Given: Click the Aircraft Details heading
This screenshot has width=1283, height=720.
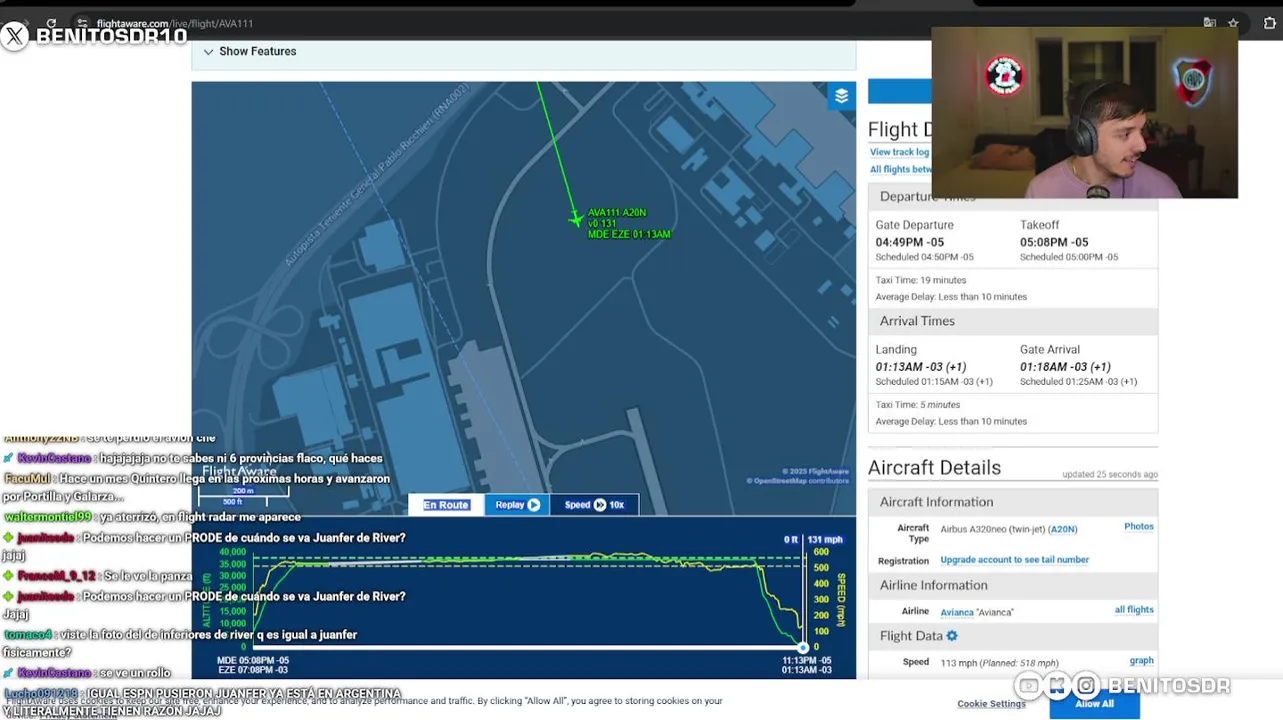Looking at the screenshot, I should tap(934, 468).
